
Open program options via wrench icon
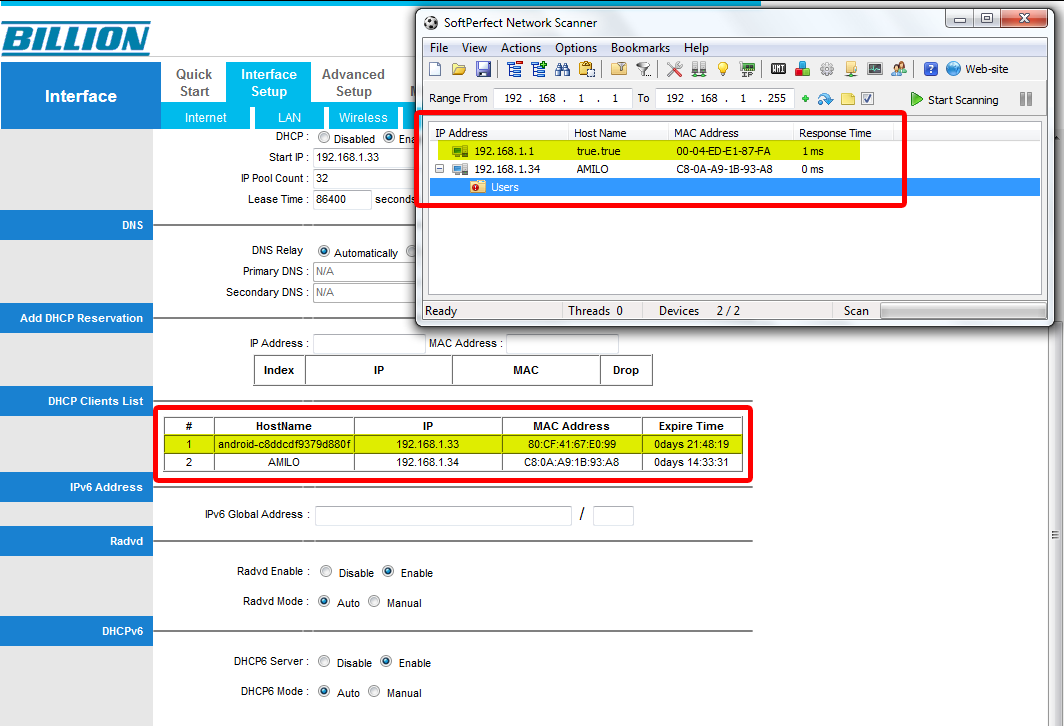[674, 69]
